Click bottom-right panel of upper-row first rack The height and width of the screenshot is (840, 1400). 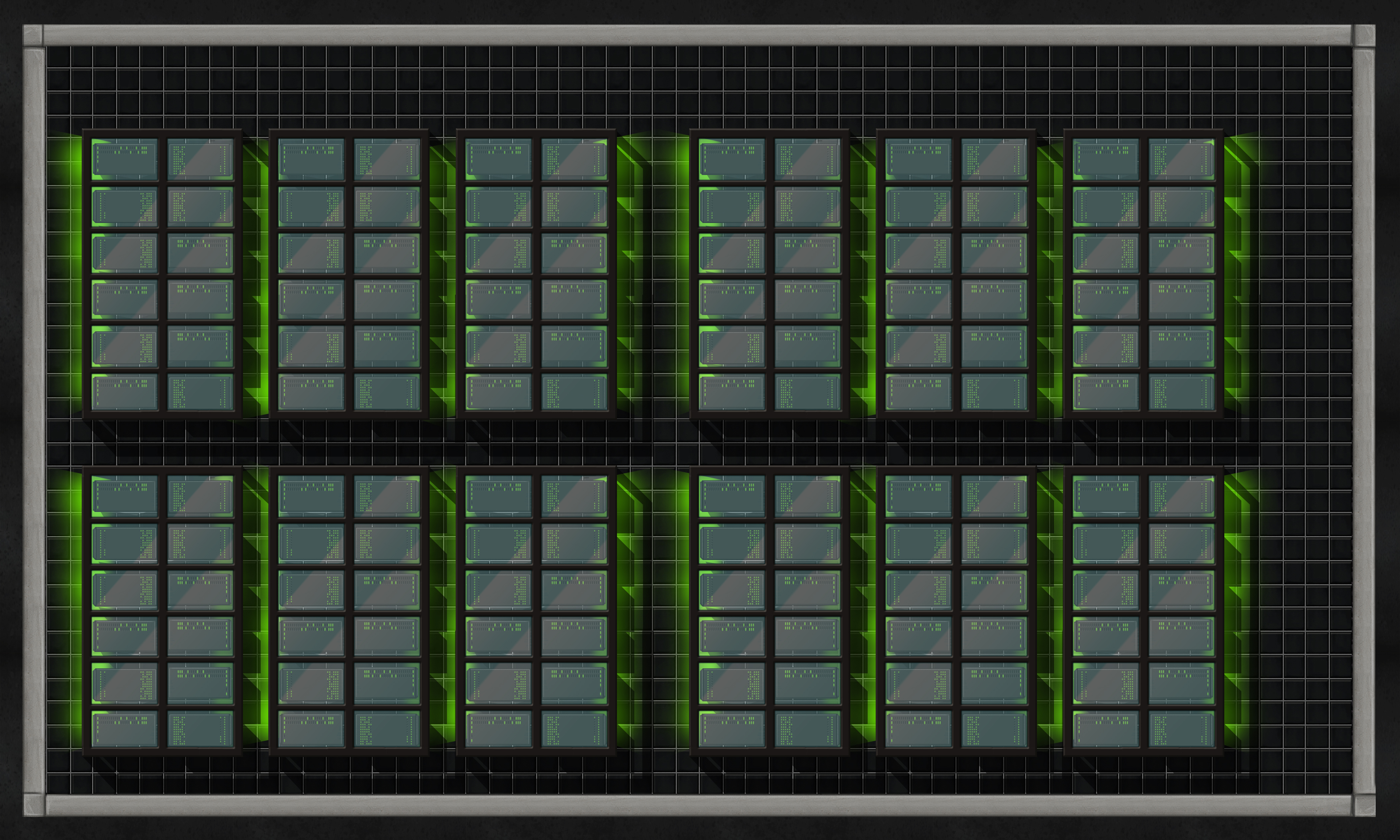point(200,391)
